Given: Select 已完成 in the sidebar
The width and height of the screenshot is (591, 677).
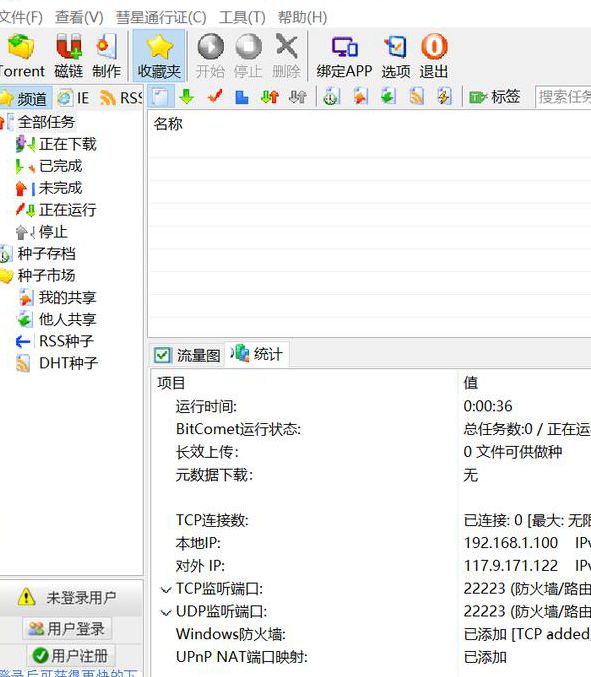Looking at the screenshot, I should tap(60, 166).
